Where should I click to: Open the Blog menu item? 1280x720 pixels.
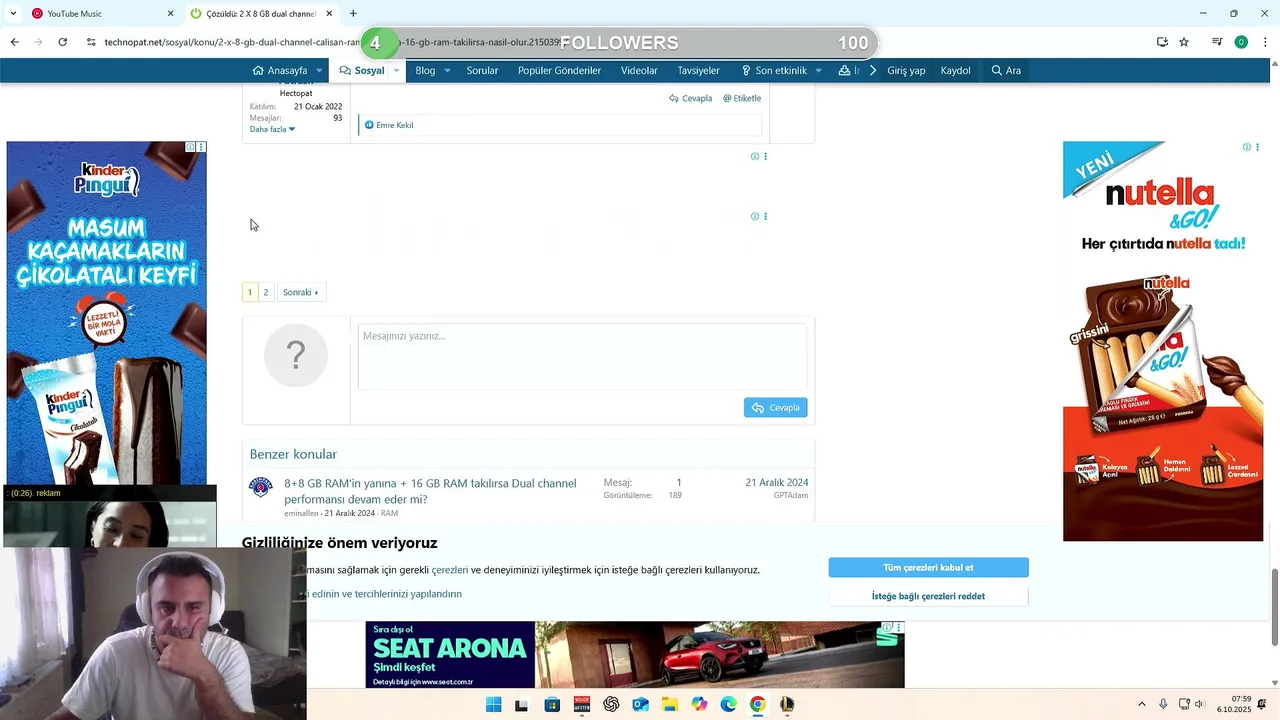click(425, 70)
